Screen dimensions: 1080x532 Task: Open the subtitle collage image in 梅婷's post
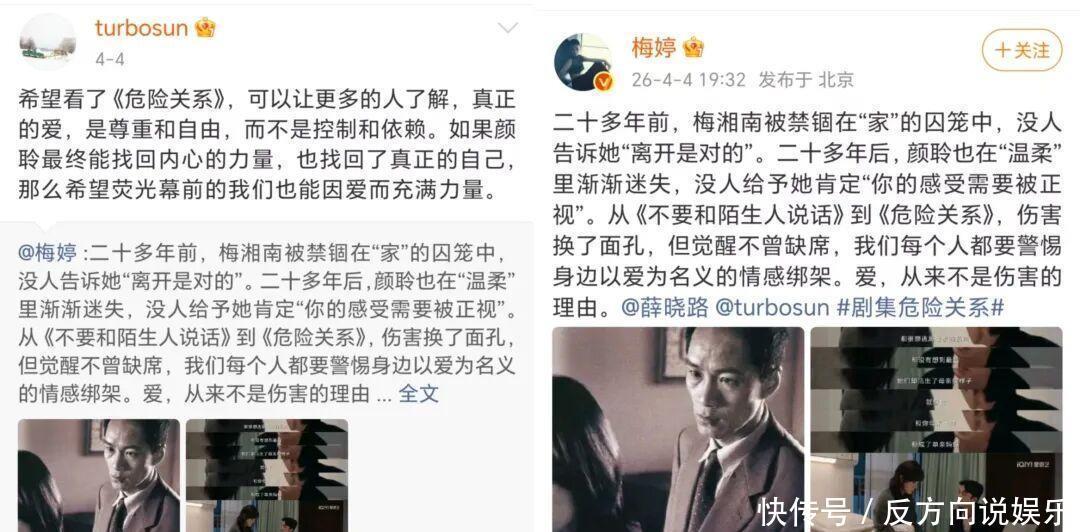pyautogui.click(x=936, y=429)
